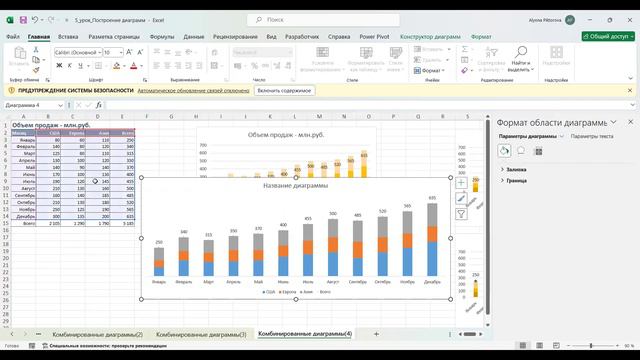This screenshot has width=640, height=360.
Task: Select the Effects pentagon icon in pane
Action: [521, 151]
